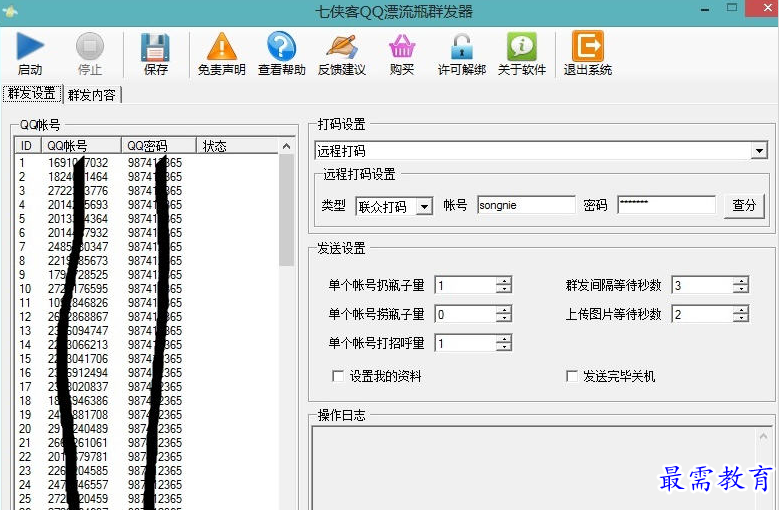Decrease 单个帐号打招呼里 value with down arrow
781x510 pixels.
pos(504,347)
